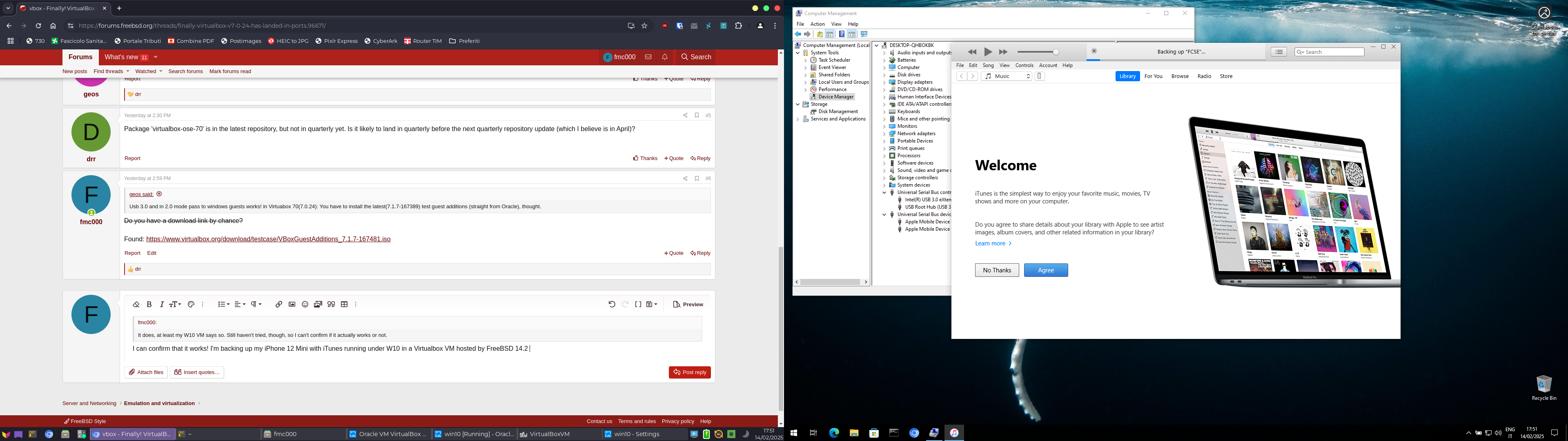Switch to iTunes Browse tab
The height and width of the screenshot is (441, 1568).
(x=1180, y=76)
